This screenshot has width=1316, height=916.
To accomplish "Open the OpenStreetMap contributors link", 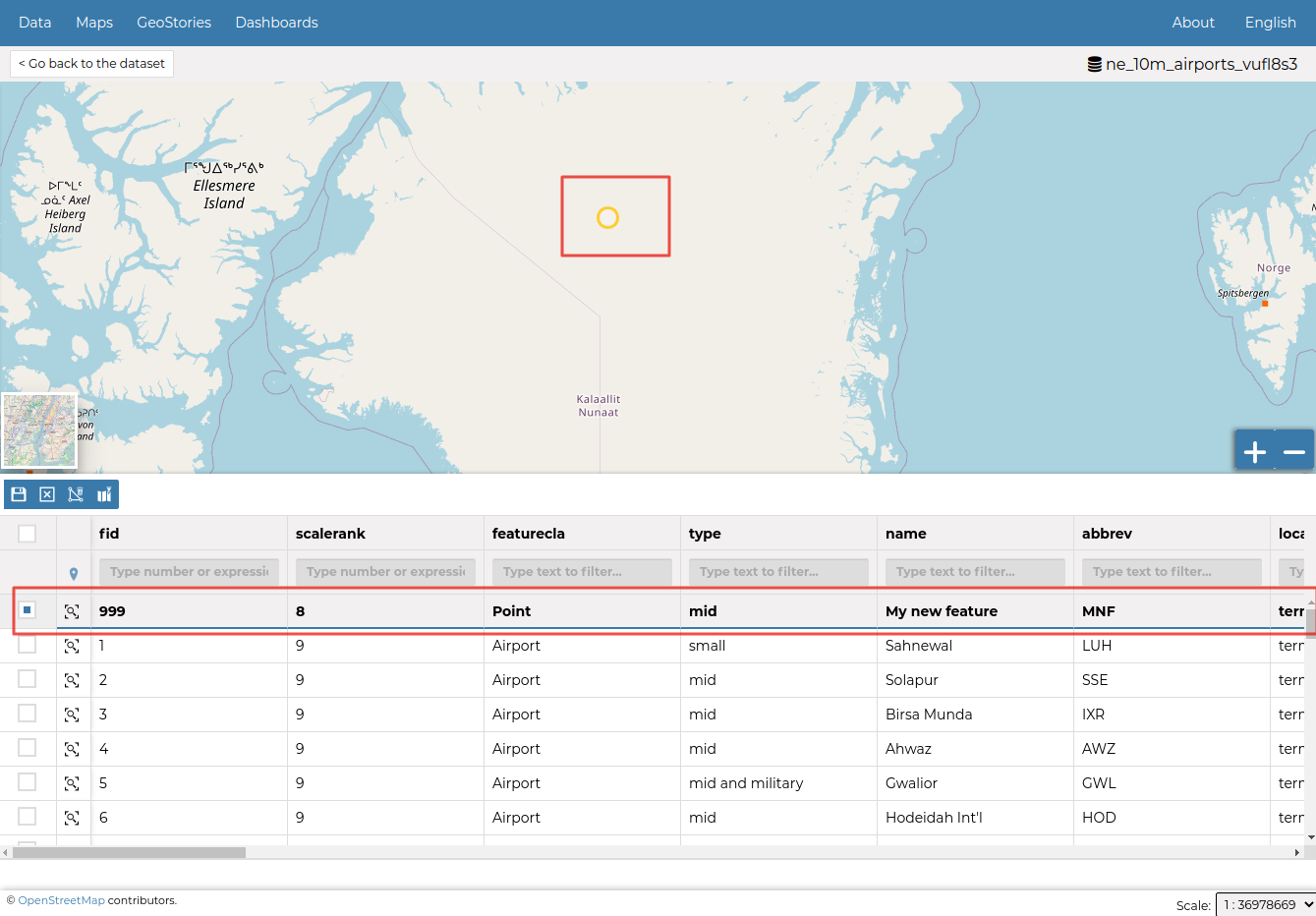I will (x=61, y=900).
